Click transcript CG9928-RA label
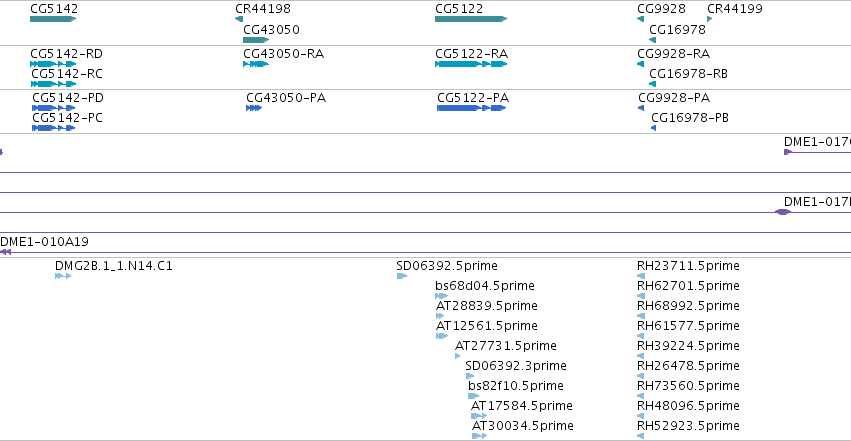 [674, 54]
